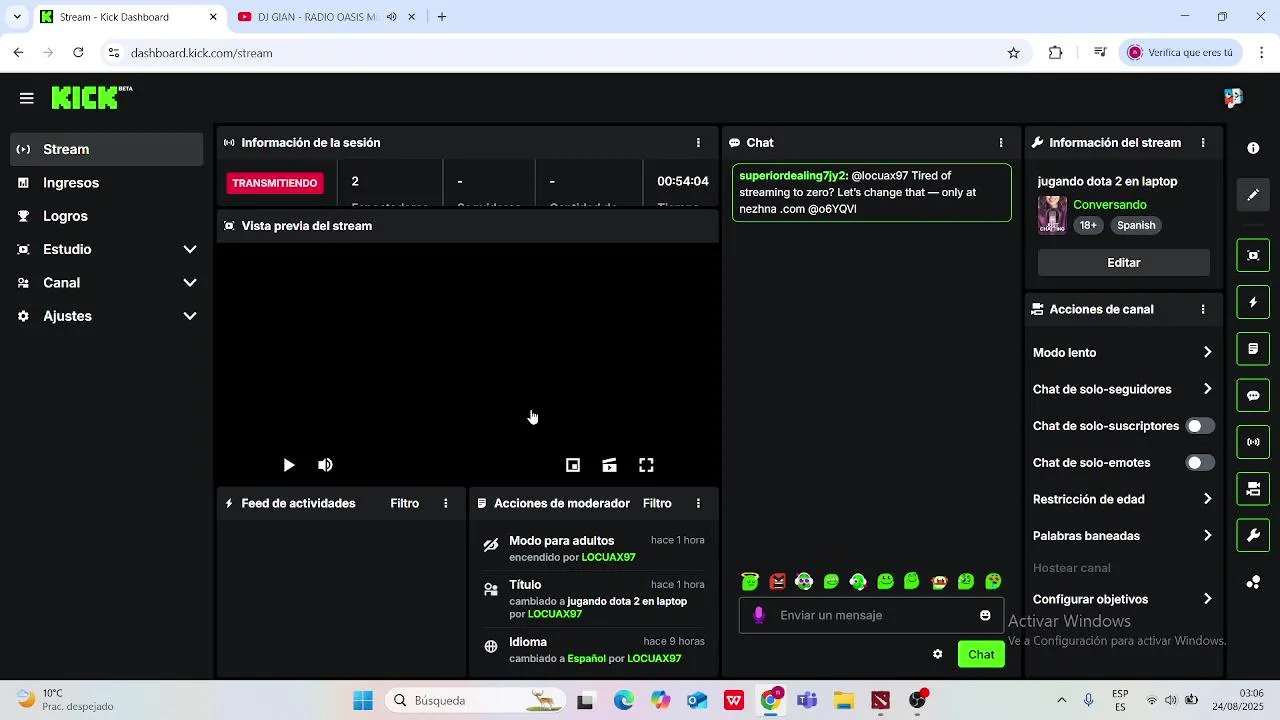The image size is (1280, 720).
Task: Open the emoji picker in message box
Action: [985, 615]
